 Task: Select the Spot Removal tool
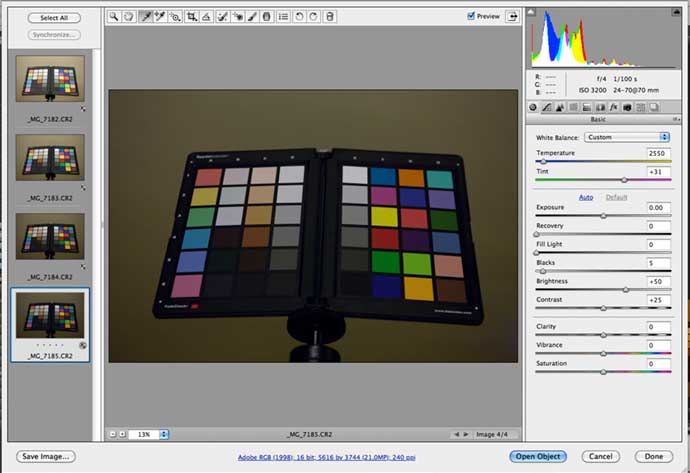tap(222, 17)
